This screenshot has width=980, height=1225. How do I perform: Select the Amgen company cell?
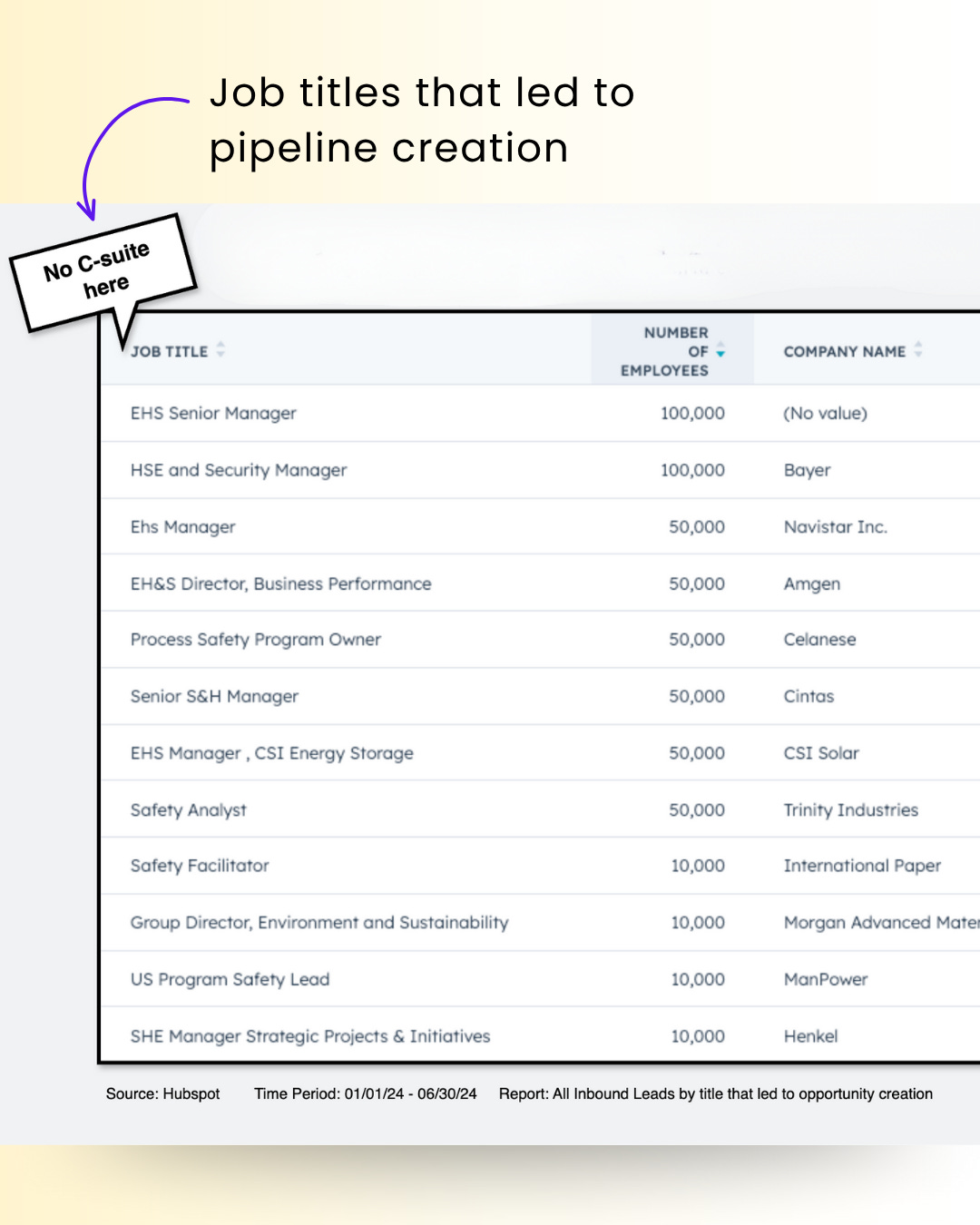coord(812,583)
